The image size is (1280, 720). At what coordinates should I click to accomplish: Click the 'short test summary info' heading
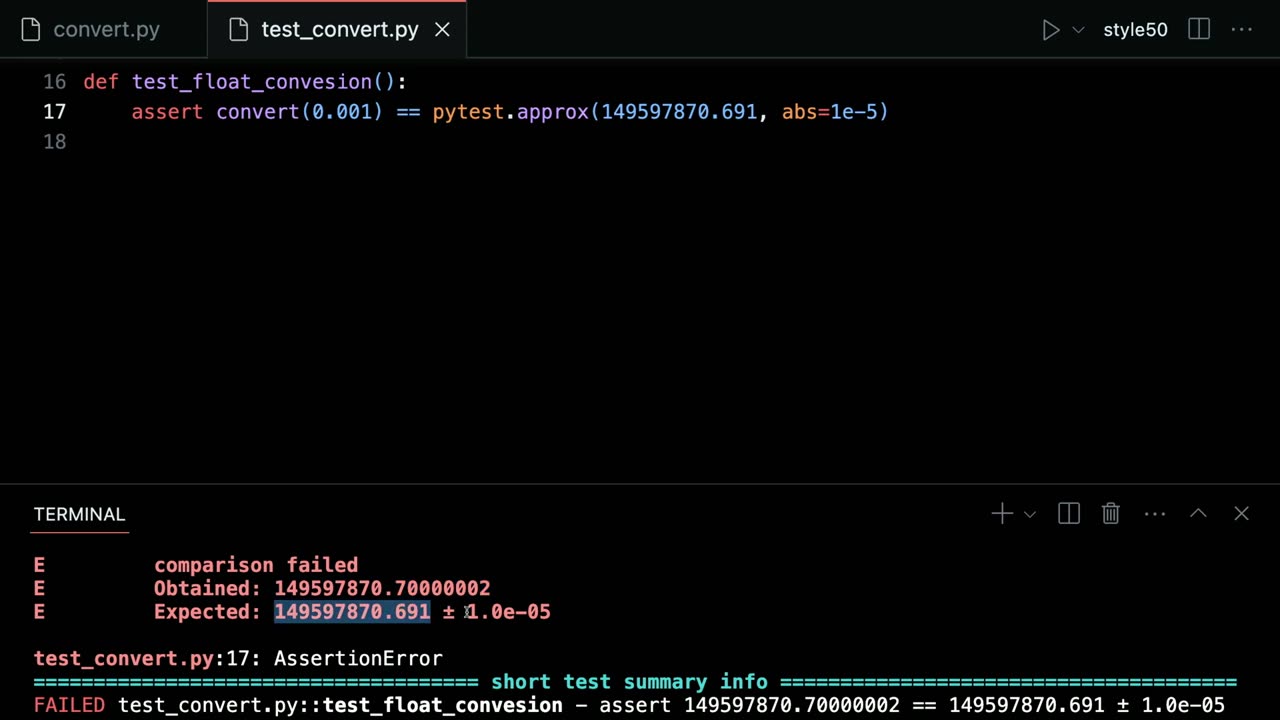[629, 682]
